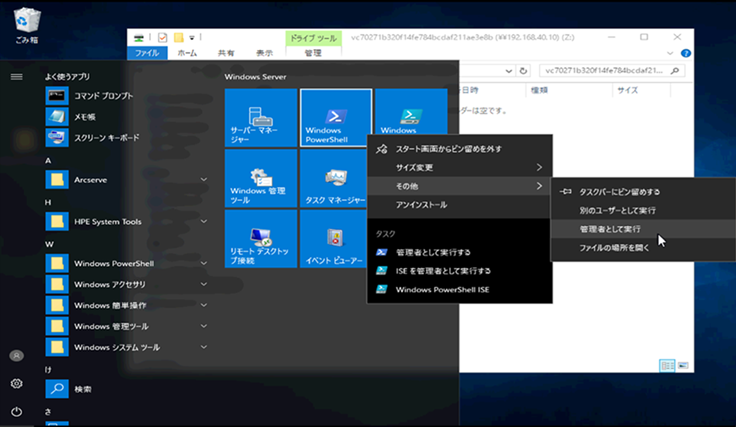The image size is (736, 427).
Task: Open the Windows アクセサリ folder
Action: (x=127, y=284)
